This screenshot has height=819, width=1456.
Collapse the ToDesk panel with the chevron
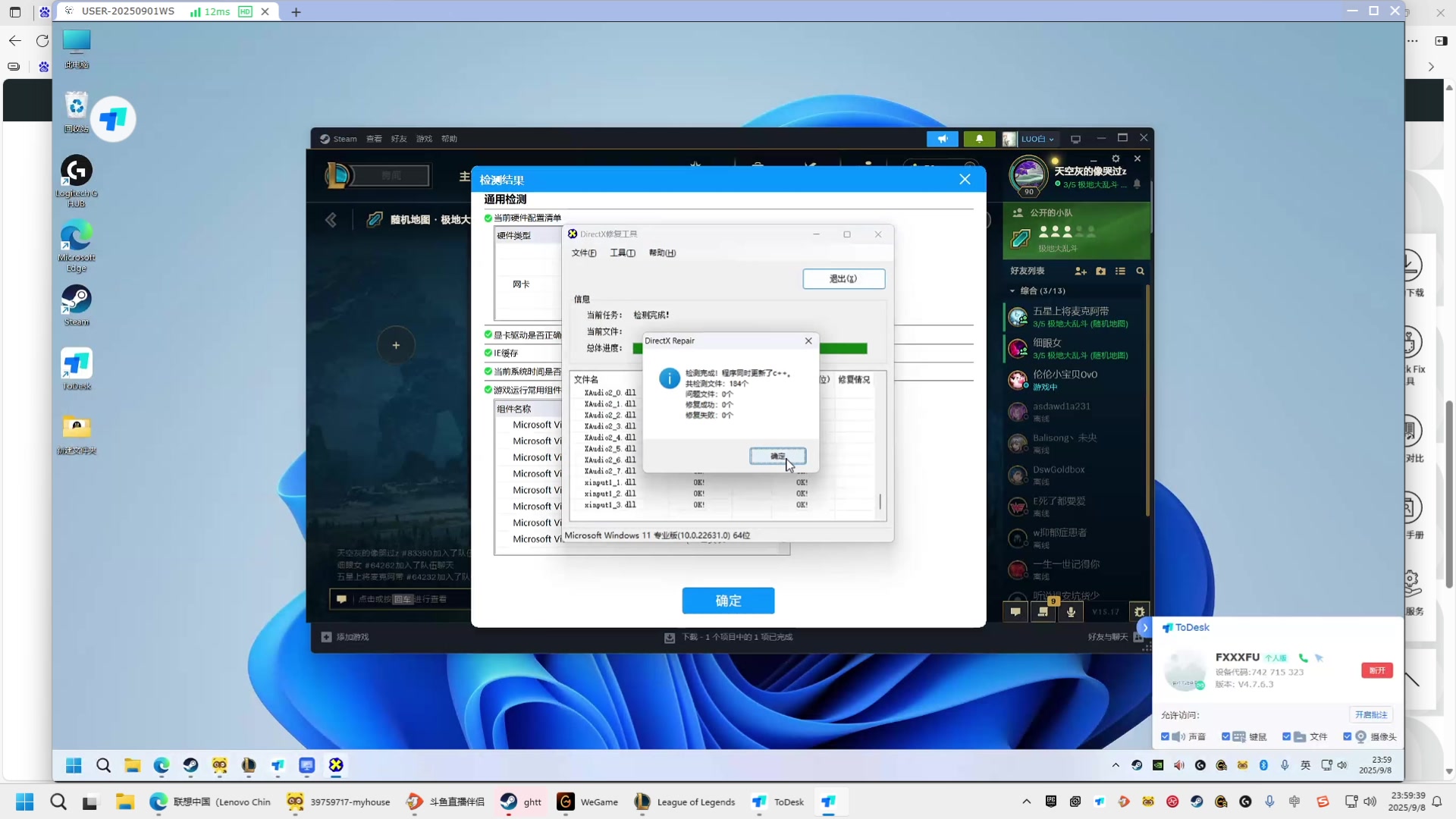tap(1145, 628)
